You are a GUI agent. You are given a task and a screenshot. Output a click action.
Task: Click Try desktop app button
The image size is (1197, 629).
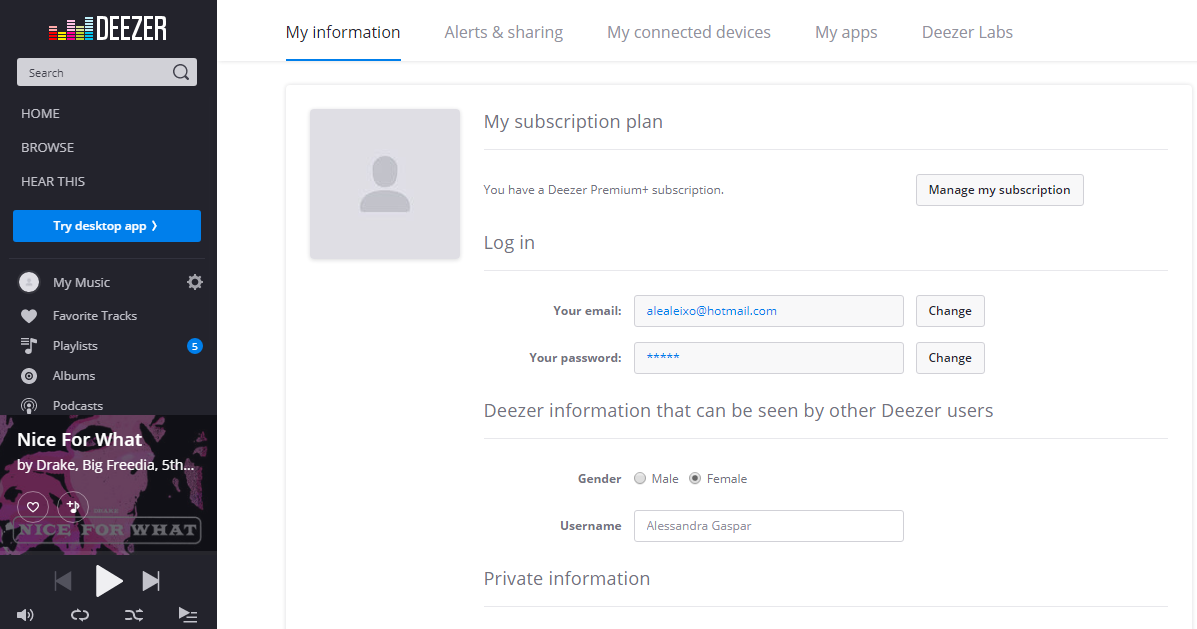pos(107,226)
